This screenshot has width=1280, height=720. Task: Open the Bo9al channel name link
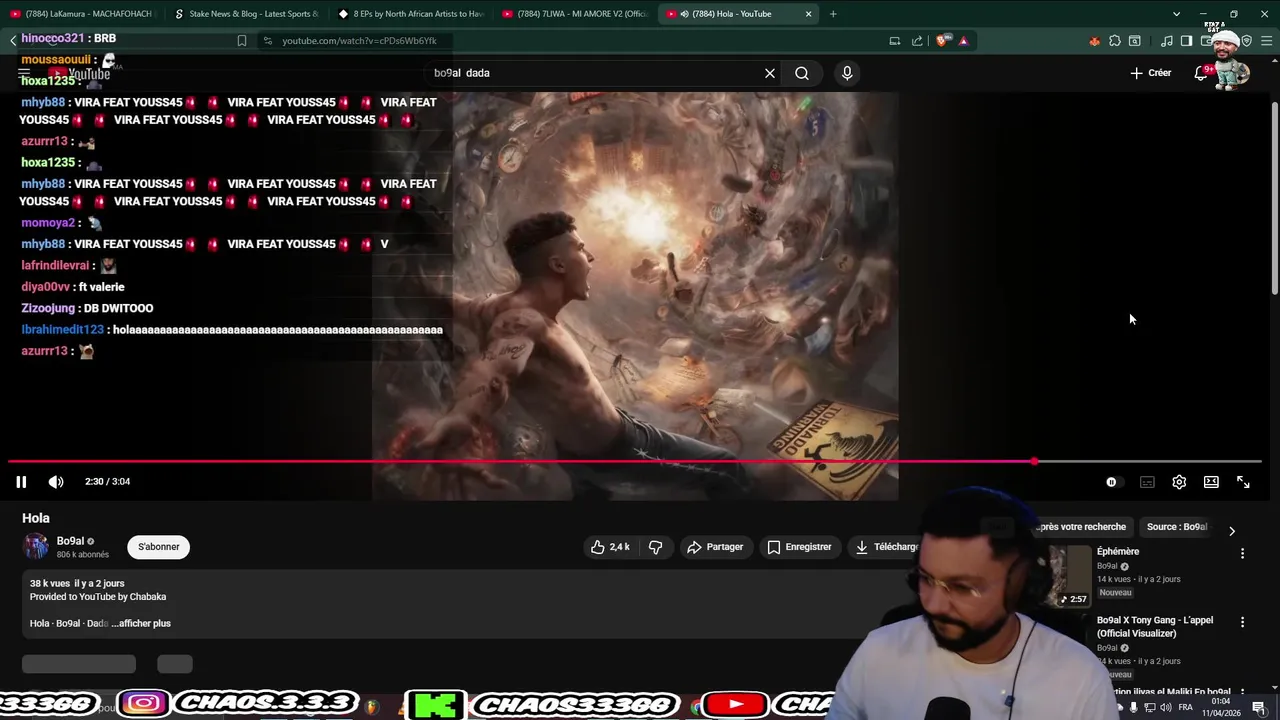pyautogui.click(x=70, y=541)
